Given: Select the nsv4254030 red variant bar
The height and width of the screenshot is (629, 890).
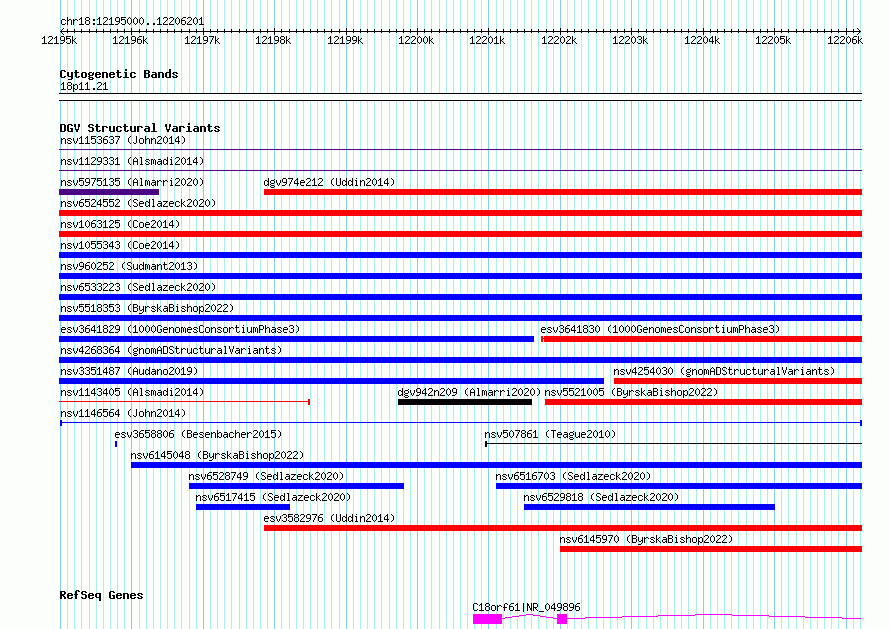Looking at the screenshot, I should tap(738, 381).
